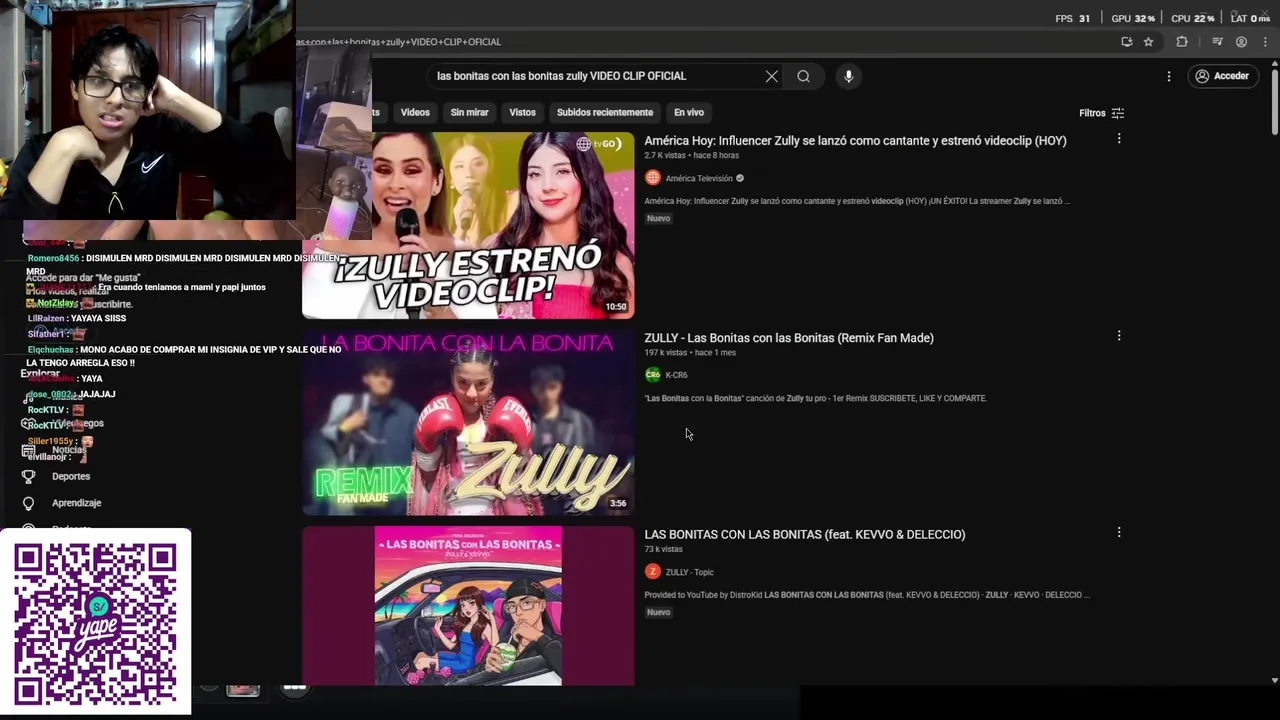Click the page scrollbar down arrow
1280x720 pixels.
coord(1274,680)
